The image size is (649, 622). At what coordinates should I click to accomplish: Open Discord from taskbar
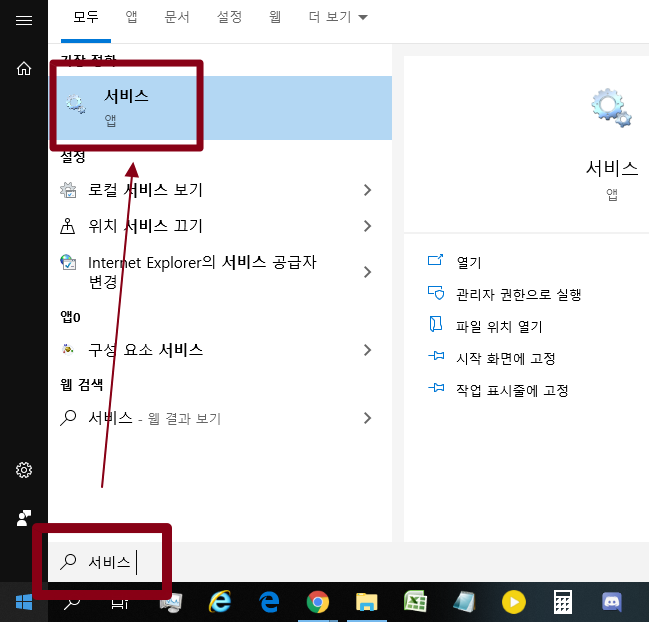[x=612, y=602]
